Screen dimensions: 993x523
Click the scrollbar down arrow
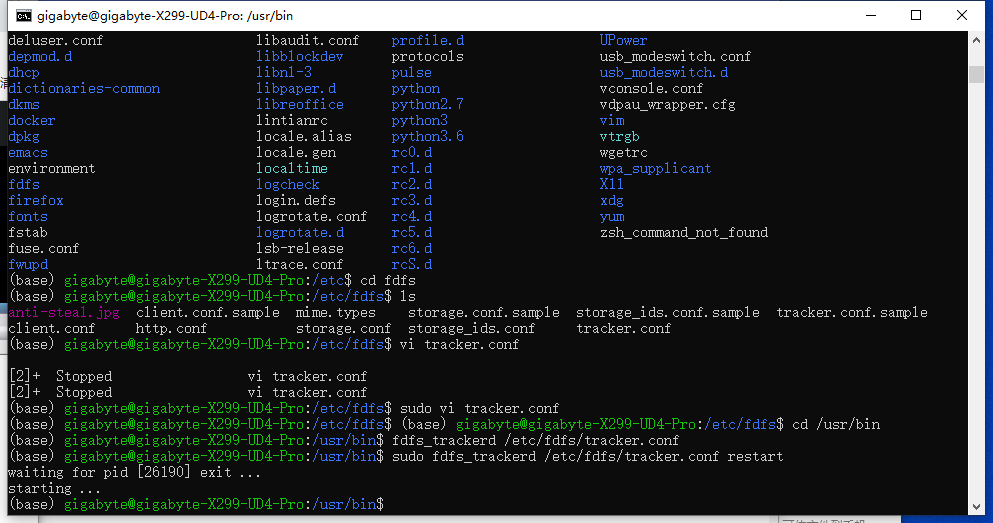[x=976, y=507]
